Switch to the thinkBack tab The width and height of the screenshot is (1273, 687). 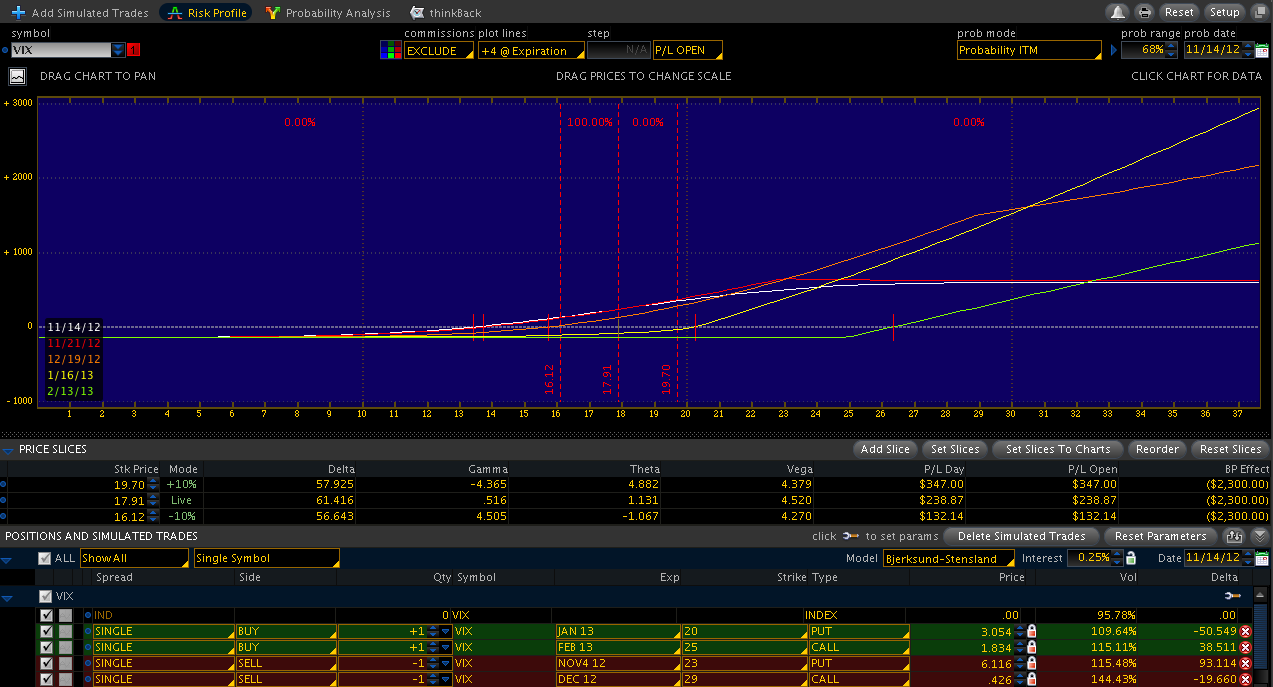click(x=446, y=13)
